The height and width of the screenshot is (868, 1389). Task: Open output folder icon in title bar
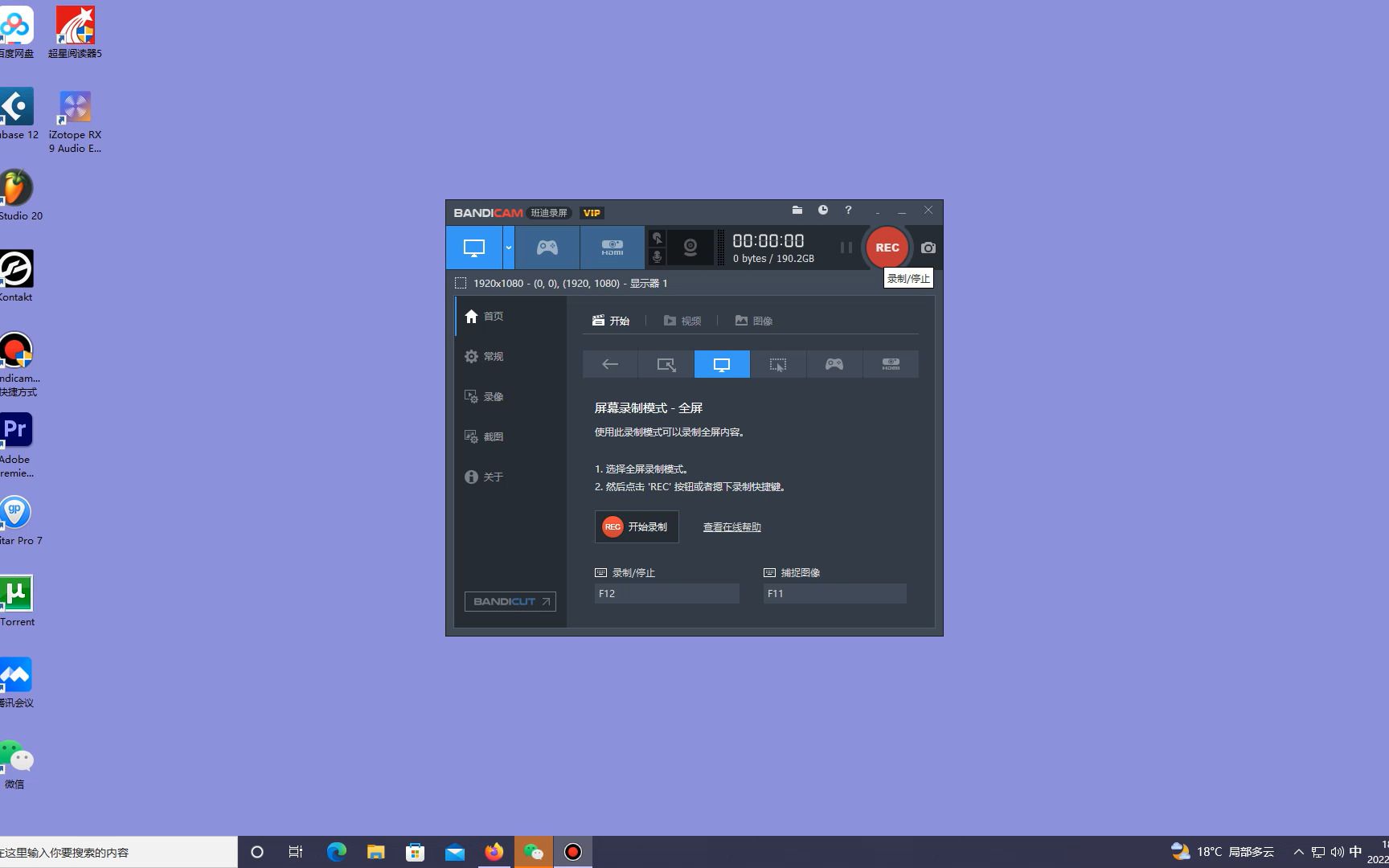797,210
